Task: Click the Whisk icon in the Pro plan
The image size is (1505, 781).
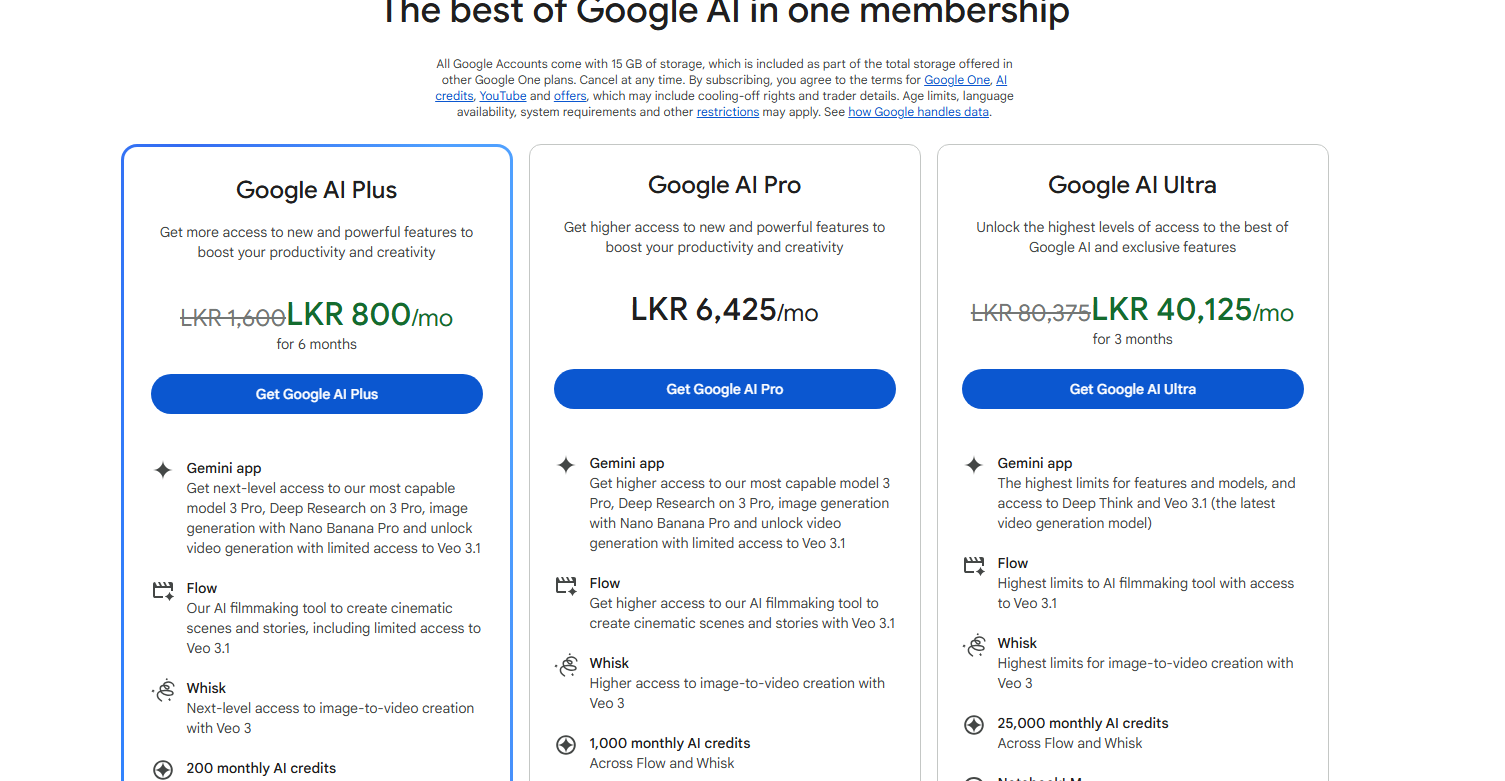Action: click(x=566, y=665)
